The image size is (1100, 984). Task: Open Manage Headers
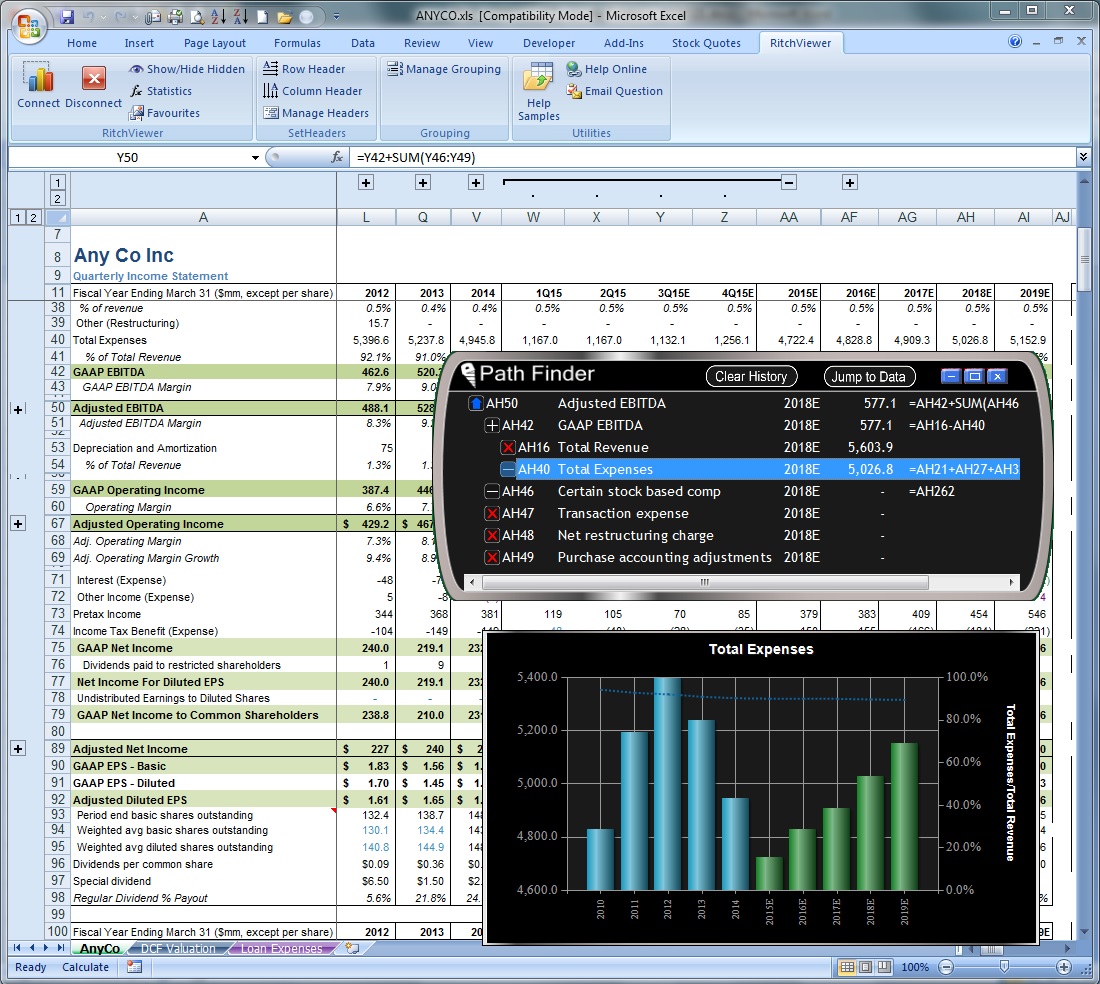315,113
